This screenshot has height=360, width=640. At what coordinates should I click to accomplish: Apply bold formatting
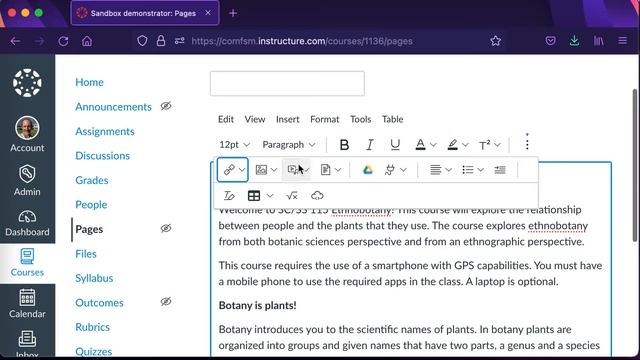[344, 144]
